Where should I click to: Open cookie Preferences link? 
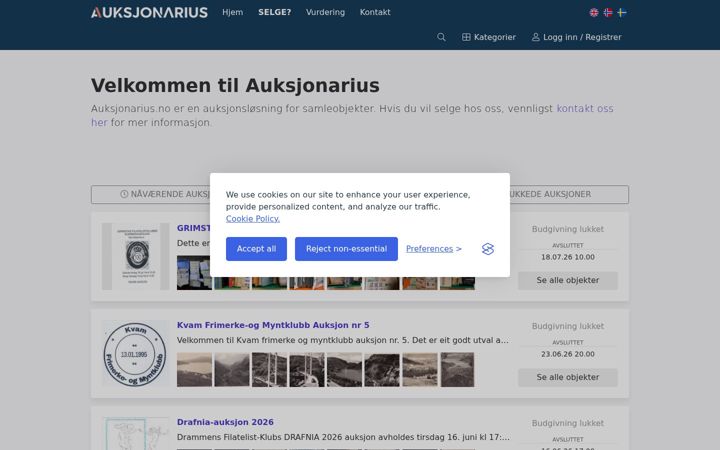coord(429,249)
